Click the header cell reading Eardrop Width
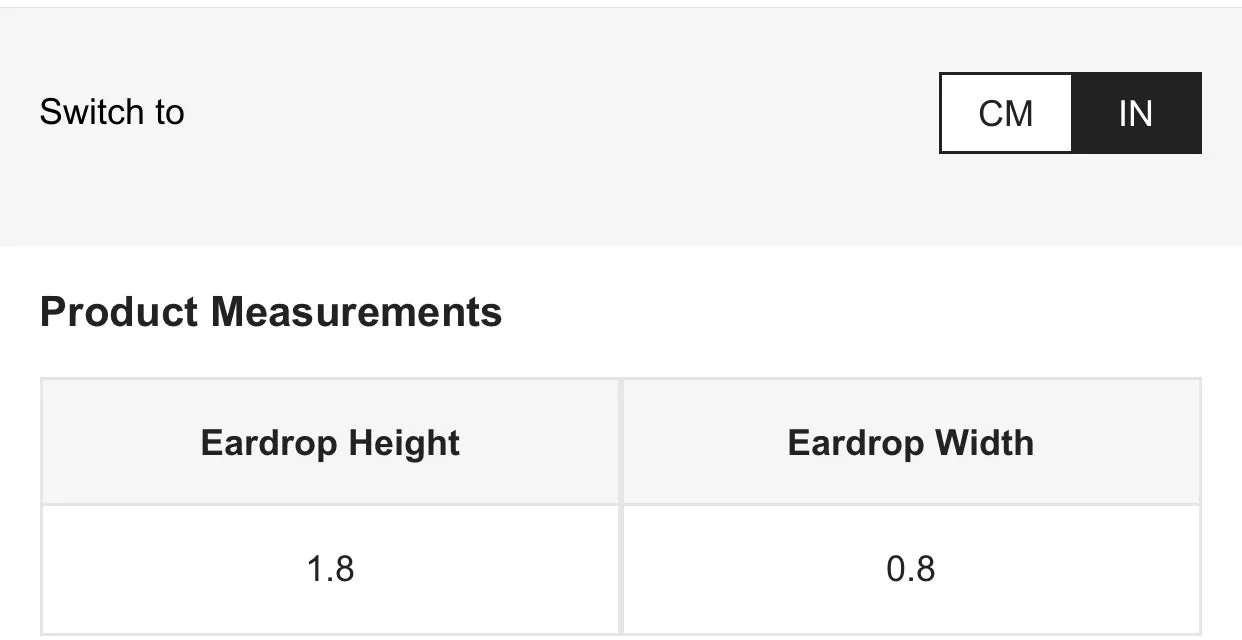 pos(911,442)
